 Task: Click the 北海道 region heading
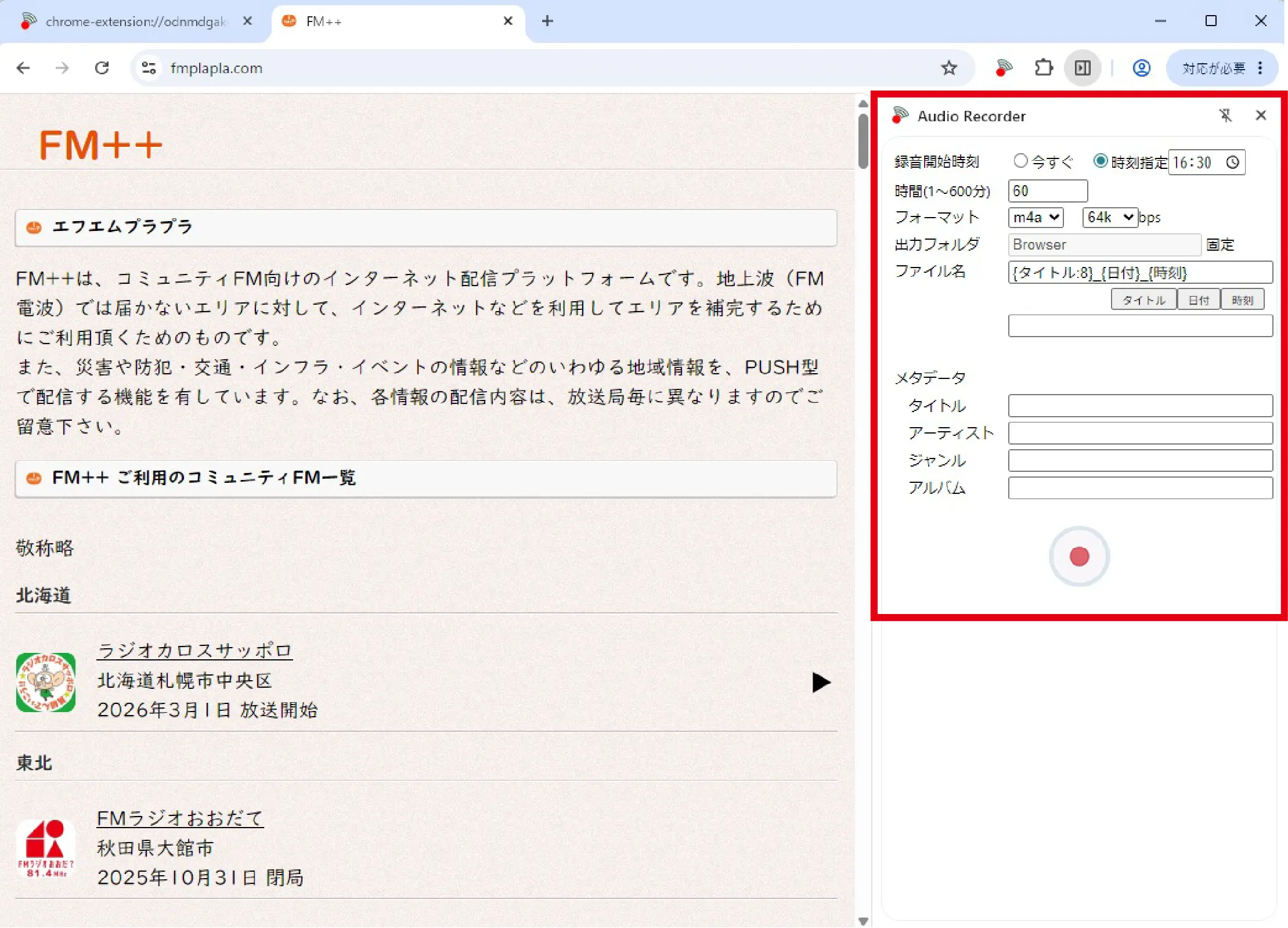click(x=44, y=595)
